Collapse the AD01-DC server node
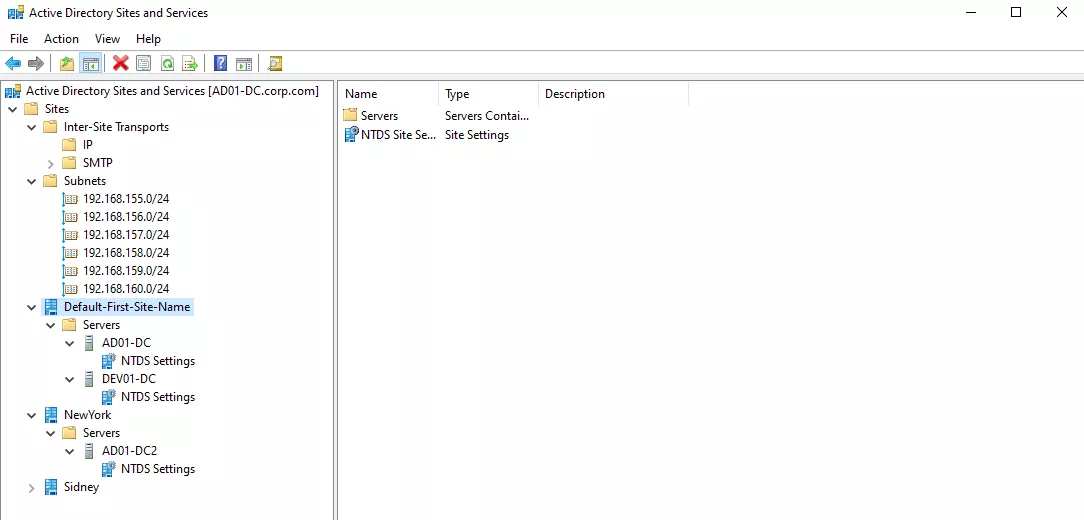 pos(69,343)
